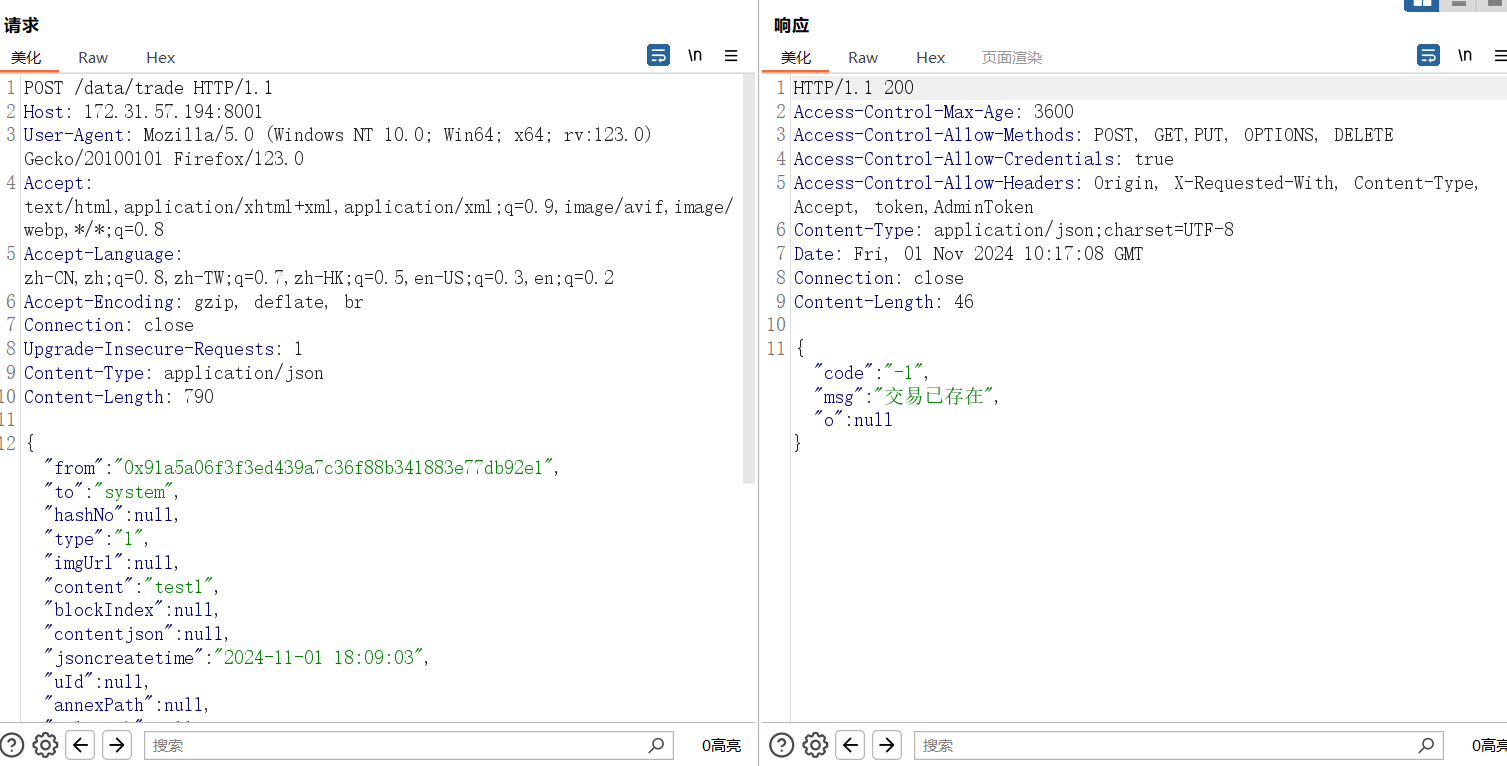1507x766 pixels.
Task: Open the 页面渲染 tab in response pane
Action: [1012, 57]
